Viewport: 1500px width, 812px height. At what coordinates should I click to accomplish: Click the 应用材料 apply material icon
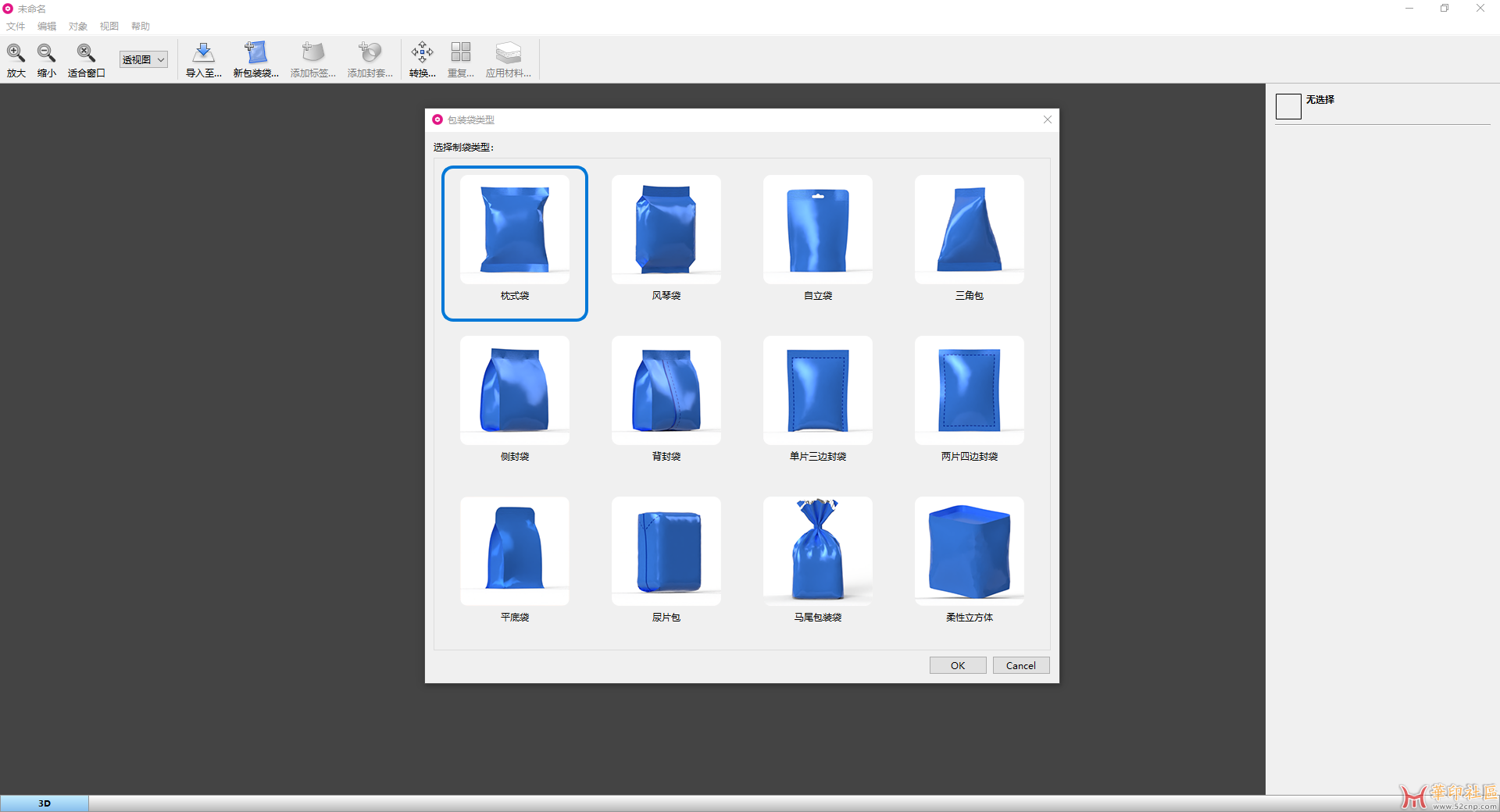pyautogui.click(x=508, y=53)
